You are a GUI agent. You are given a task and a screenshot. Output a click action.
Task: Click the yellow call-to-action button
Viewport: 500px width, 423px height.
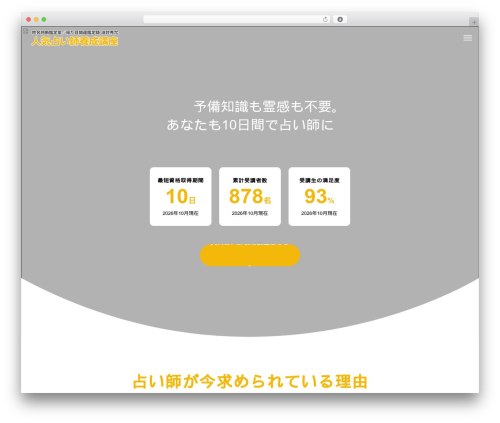(x=250, y=255)
